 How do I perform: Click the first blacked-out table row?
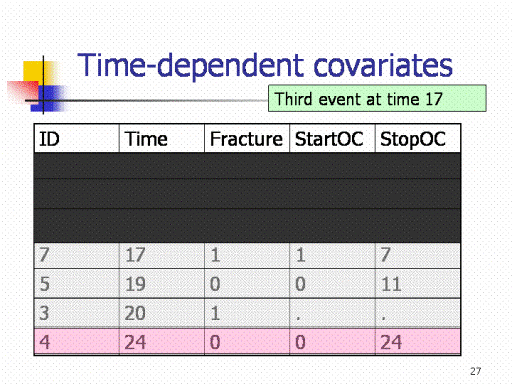pyautogui.click(x=247, y=166)
